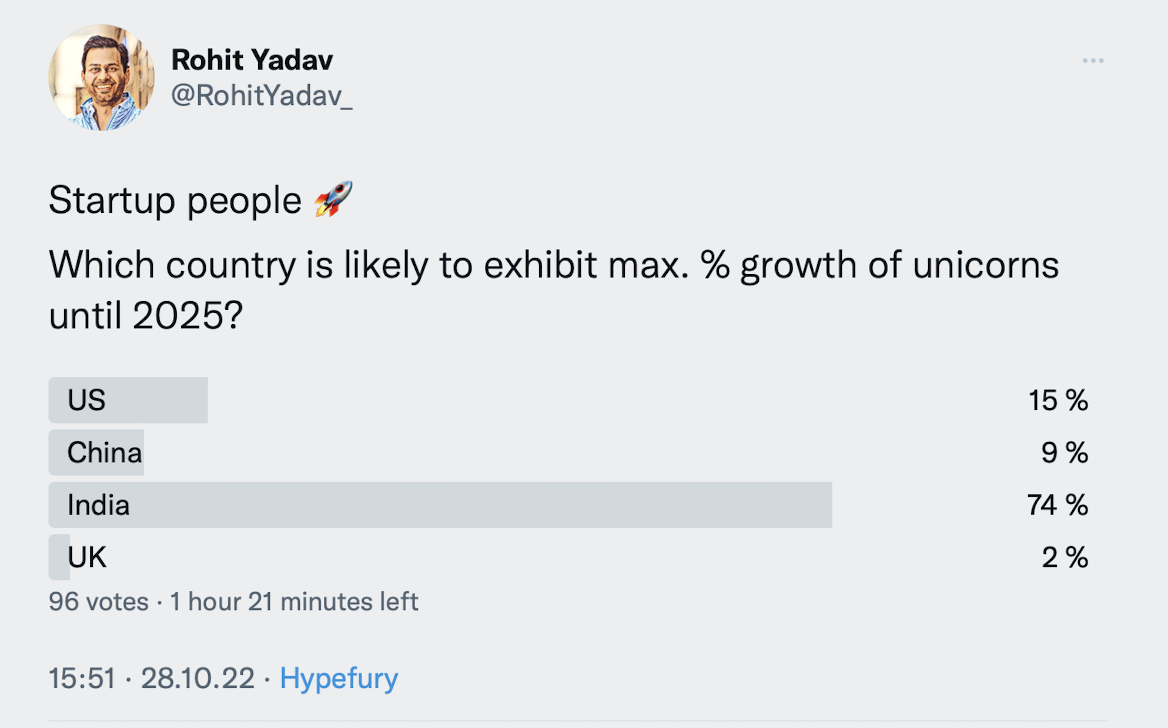Open the 15:51 tweet timestamp
Viewport: 1168px width, 728px height.
click(82, 678)
